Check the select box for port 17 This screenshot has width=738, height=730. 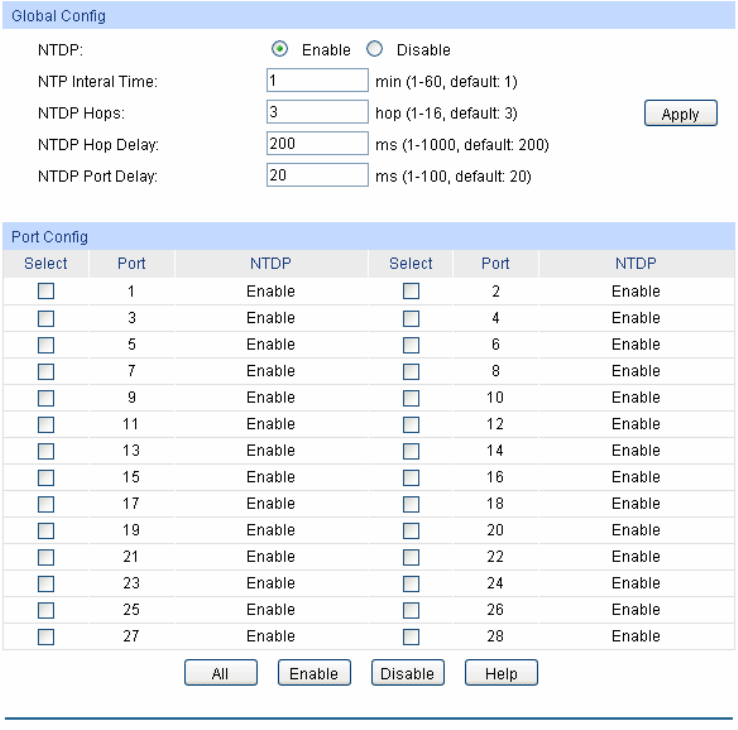pyautogui.click(x=46, y=504)
